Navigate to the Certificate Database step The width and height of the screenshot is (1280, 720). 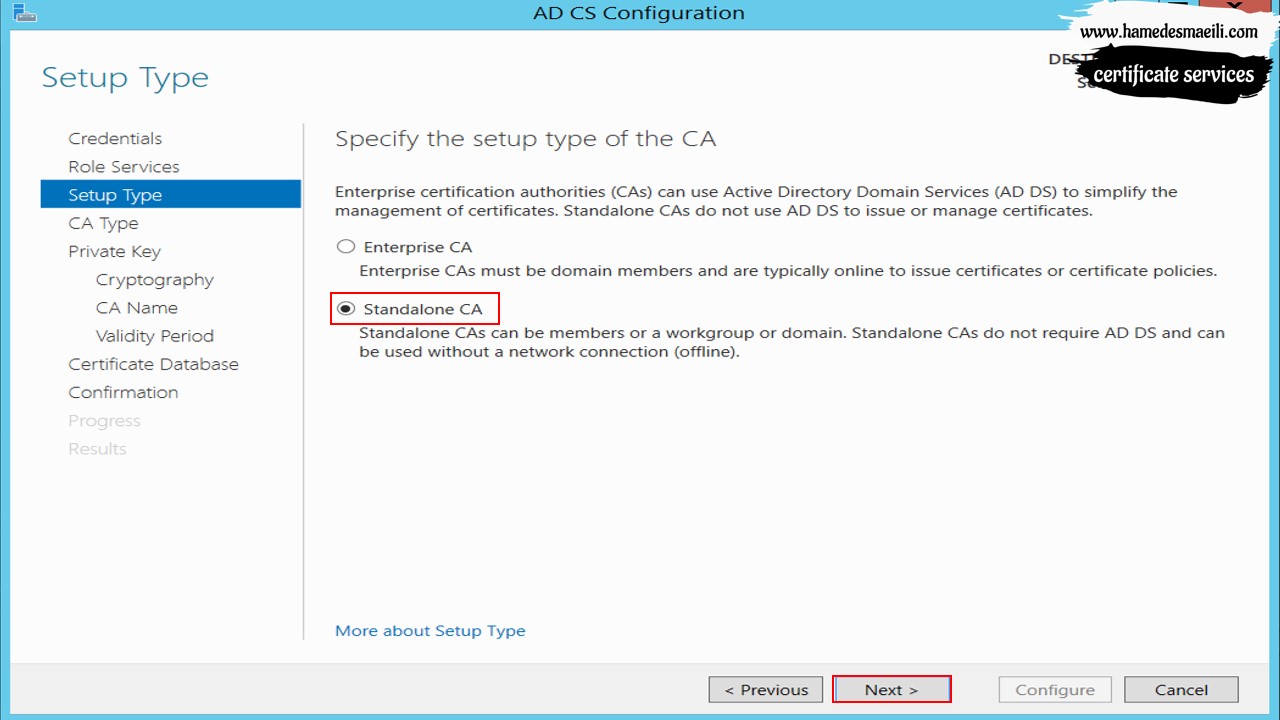[153, 364]
